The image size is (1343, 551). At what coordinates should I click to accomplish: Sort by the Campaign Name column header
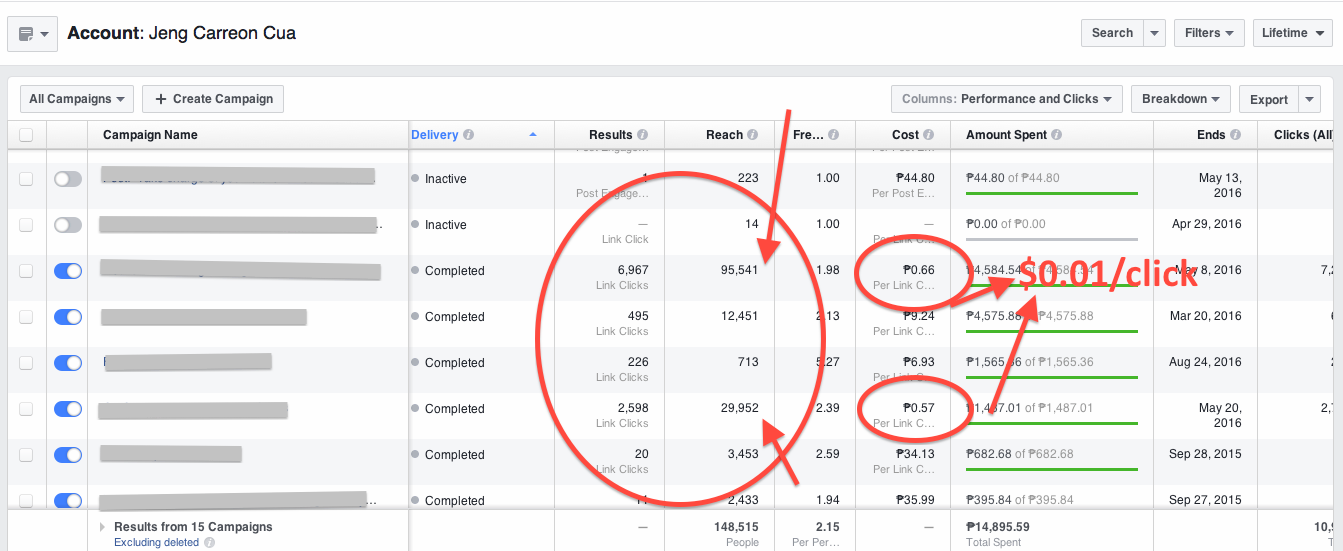[x=150, y=135]
